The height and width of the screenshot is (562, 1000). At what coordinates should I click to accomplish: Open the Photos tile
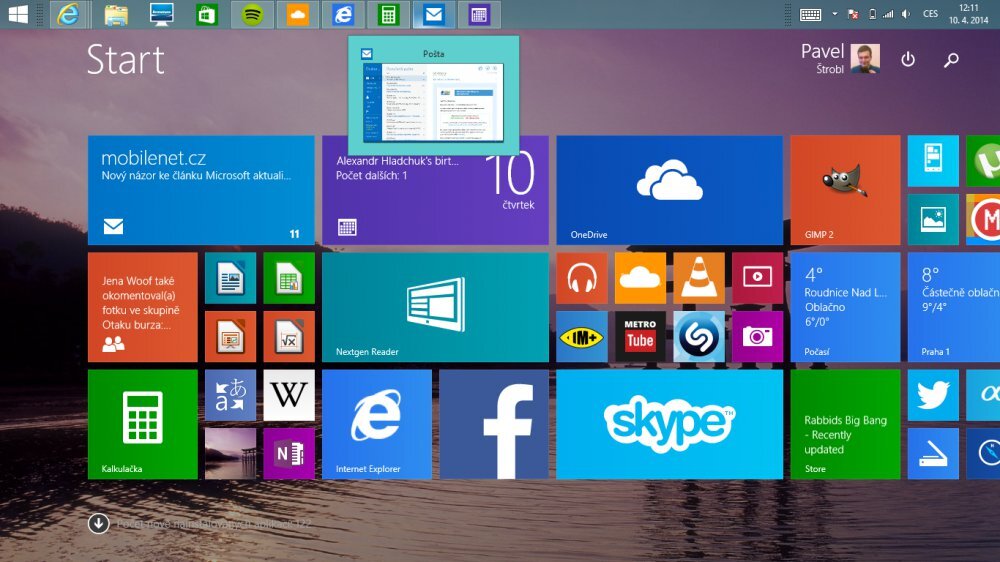(933, 219)
